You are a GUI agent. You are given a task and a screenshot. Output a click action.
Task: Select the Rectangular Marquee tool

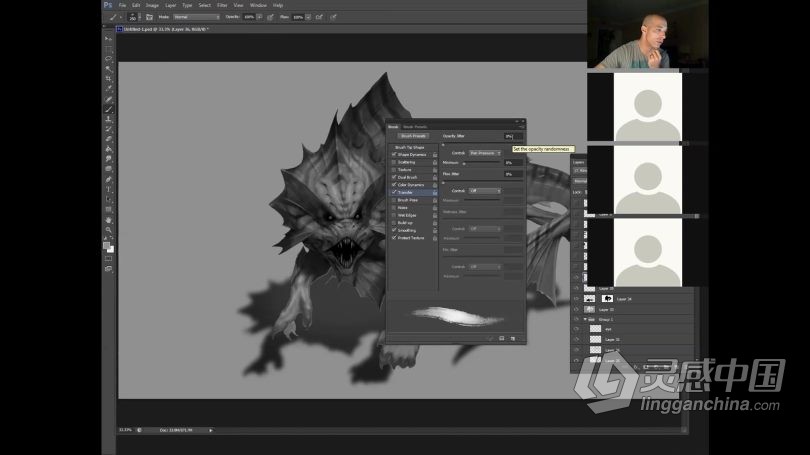pos(108,49)
